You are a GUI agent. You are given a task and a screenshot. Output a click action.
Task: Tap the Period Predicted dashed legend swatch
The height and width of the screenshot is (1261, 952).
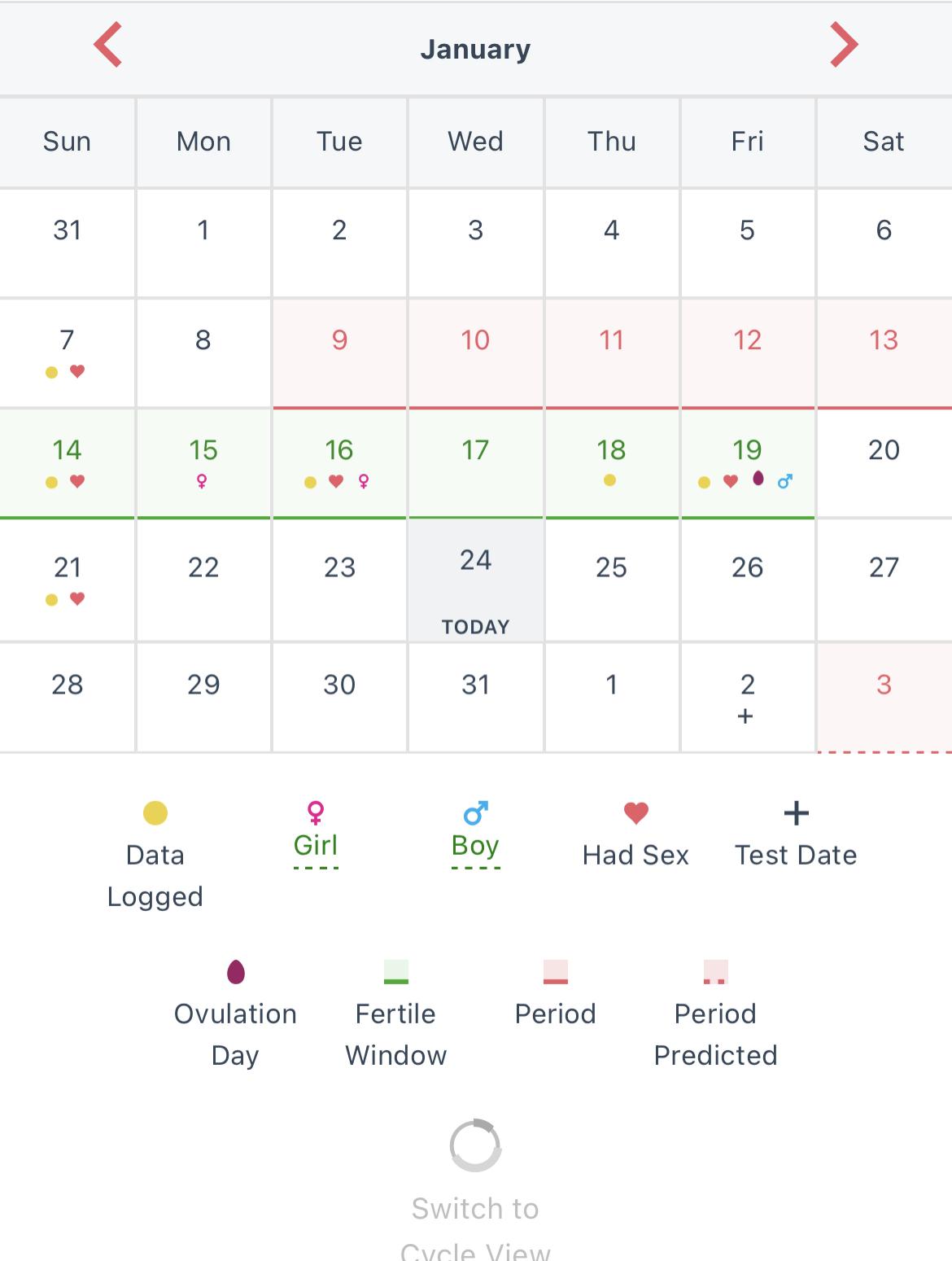716,972
